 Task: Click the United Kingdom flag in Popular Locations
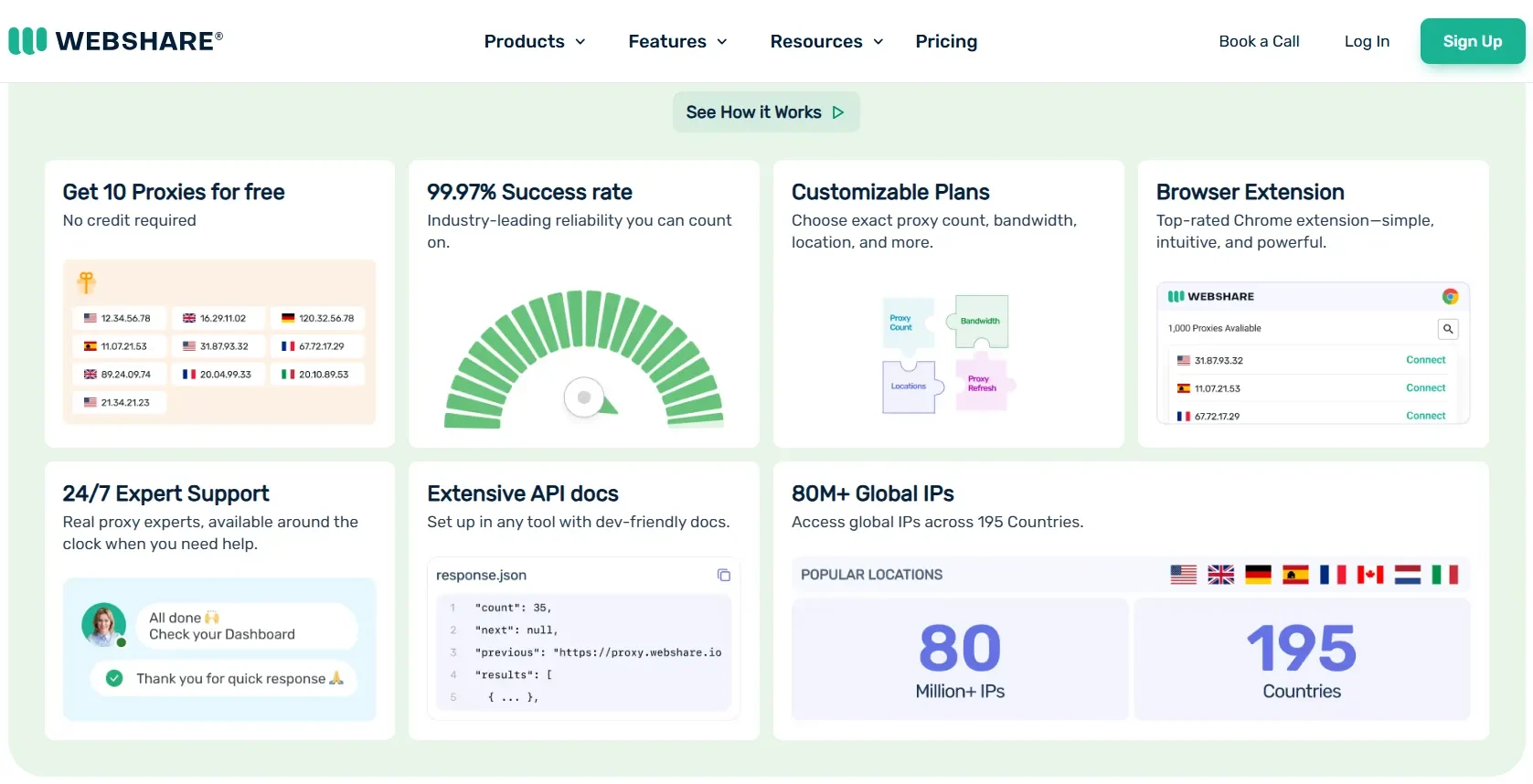(1220, 575)
